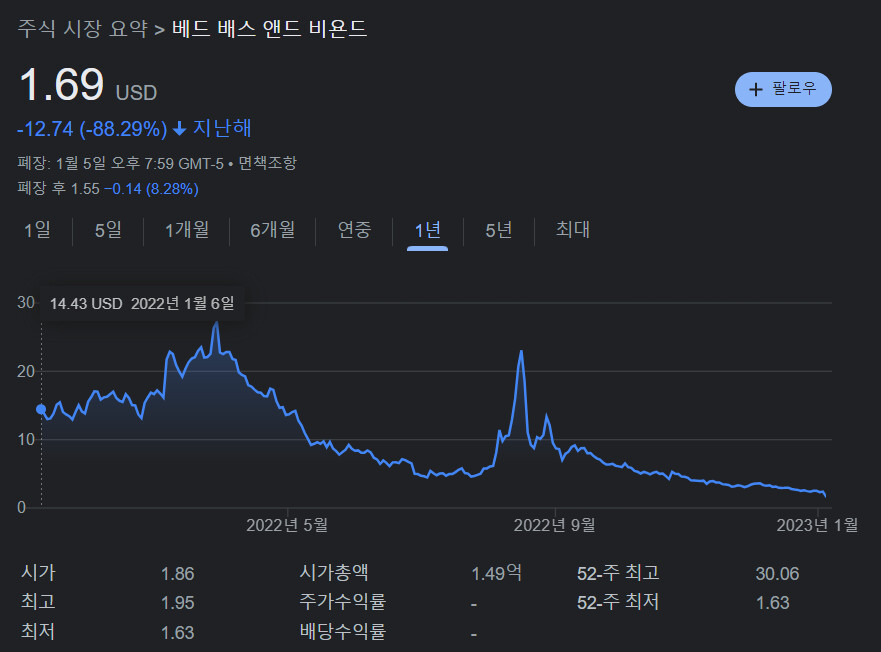Show the 최대 chart range
881x652 pixels.
(x=573, y=230)
